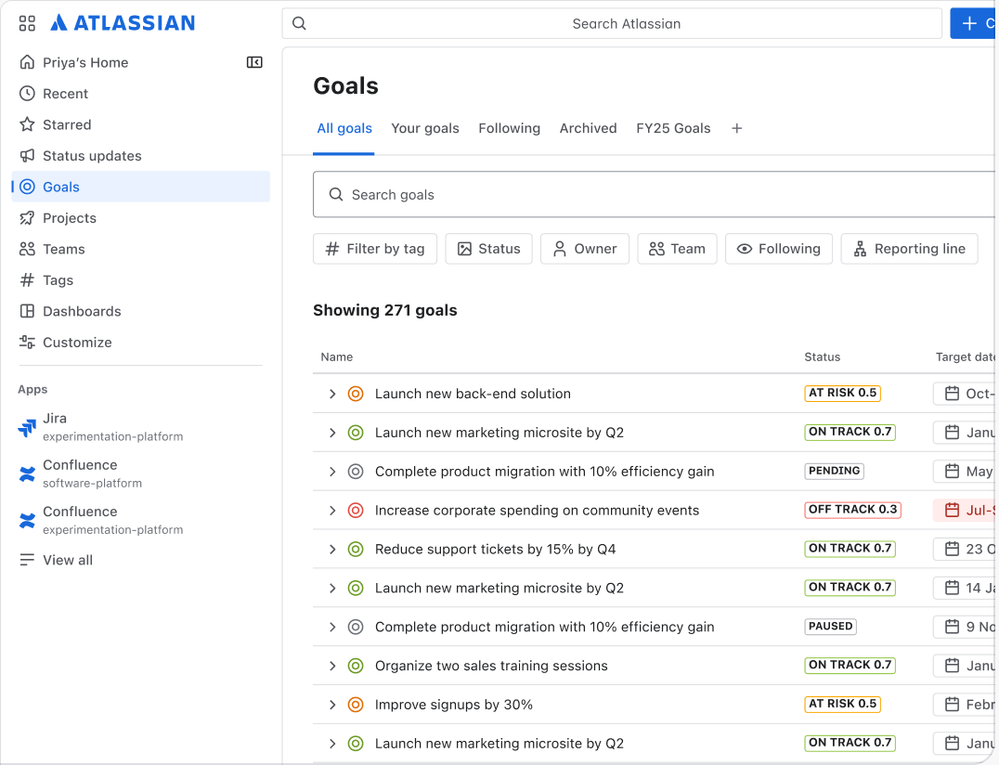Open goal Reduce support tickets by 15% by Q4
The image size is (999, 765).
(495, 549)
